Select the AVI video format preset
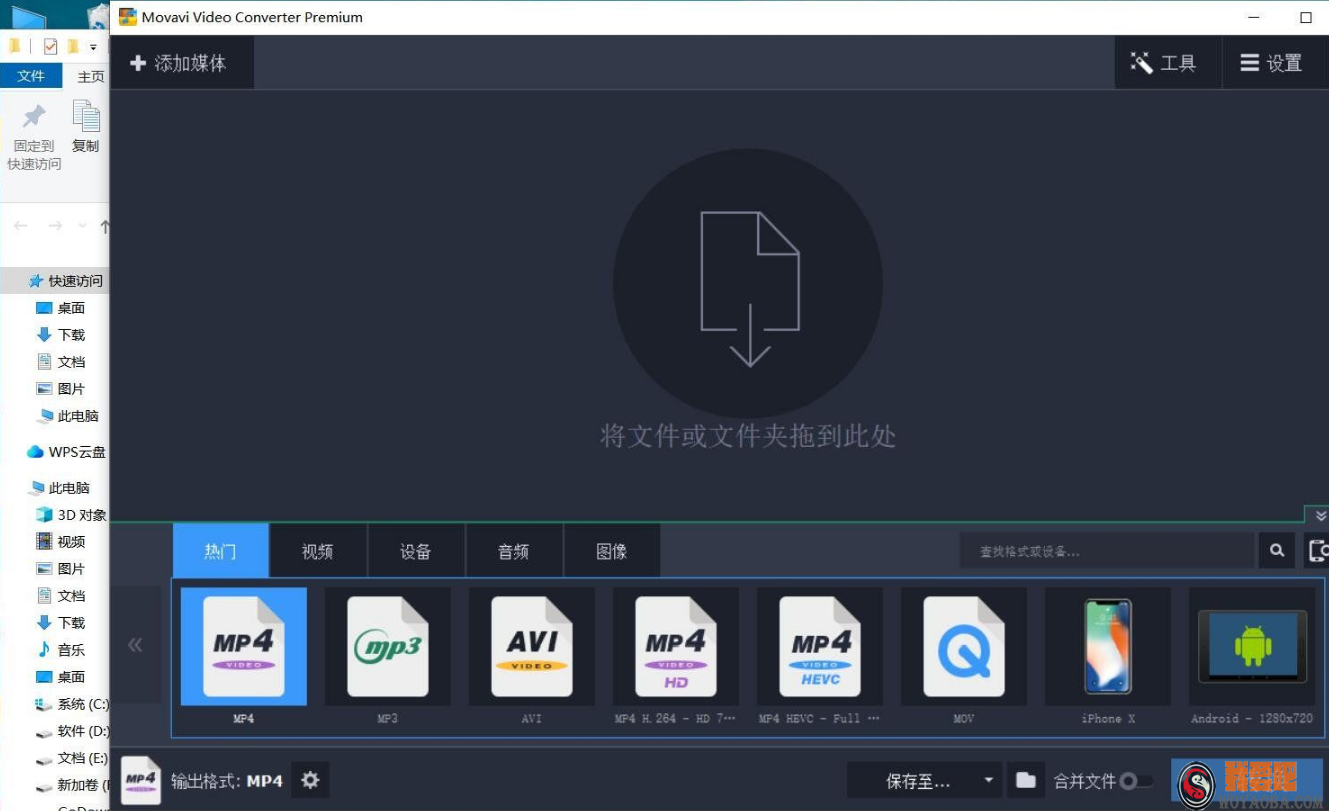 (x=531, y=646)
